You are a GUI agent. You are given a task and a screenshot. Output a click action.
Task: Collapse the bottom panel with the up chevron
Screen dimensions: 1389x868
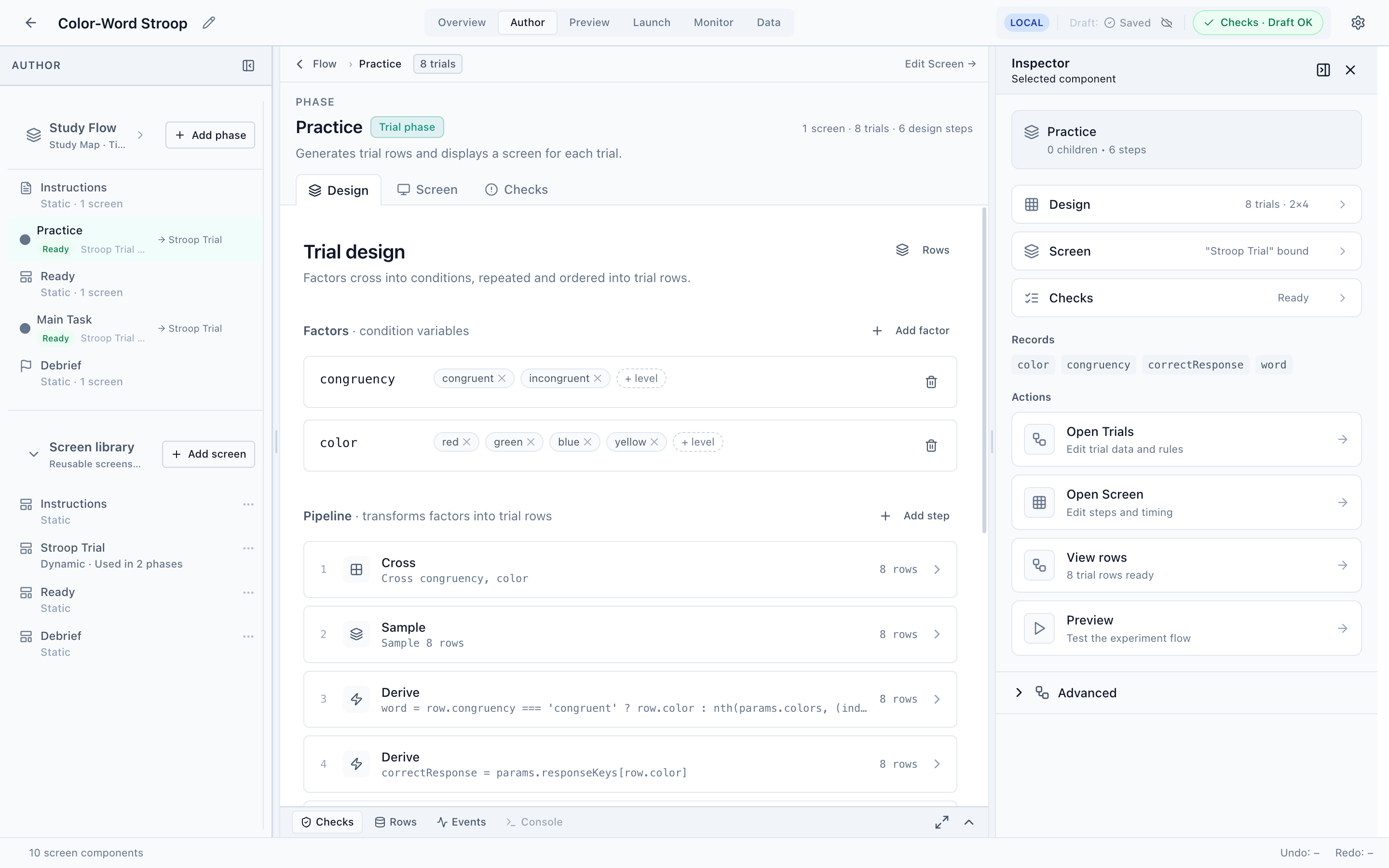point(969,822)
